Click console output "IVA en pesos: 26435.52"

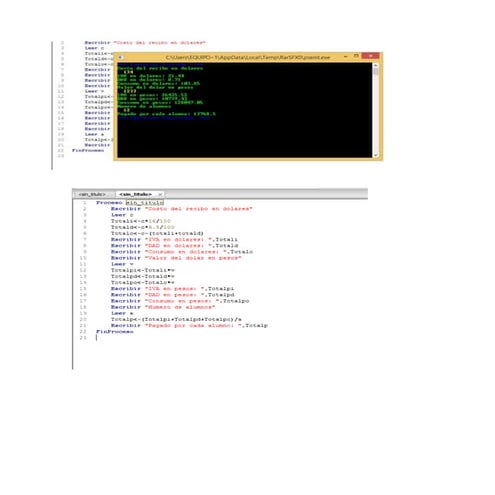152,95
